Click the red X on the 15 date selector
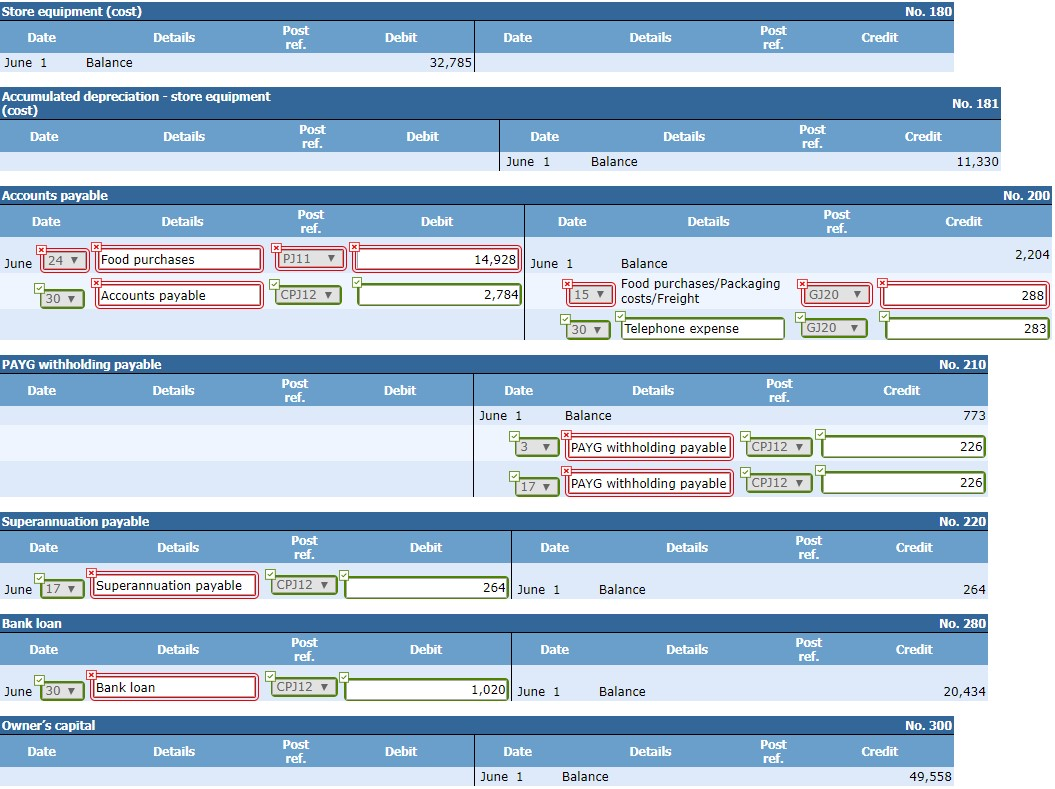 point(567,284)
